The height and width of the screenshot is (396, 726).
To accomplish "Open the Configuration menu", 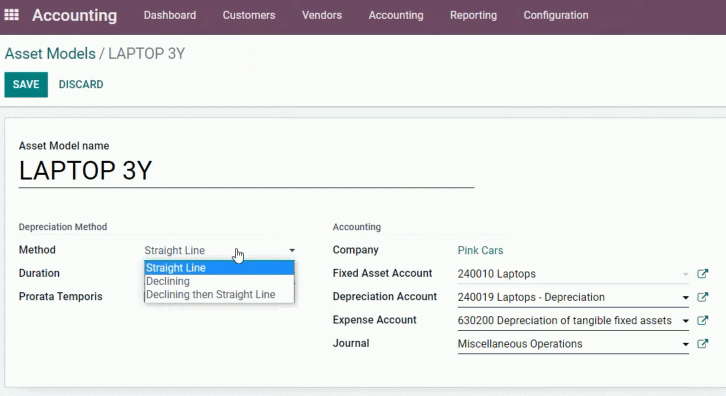I will tap(556, 15).
